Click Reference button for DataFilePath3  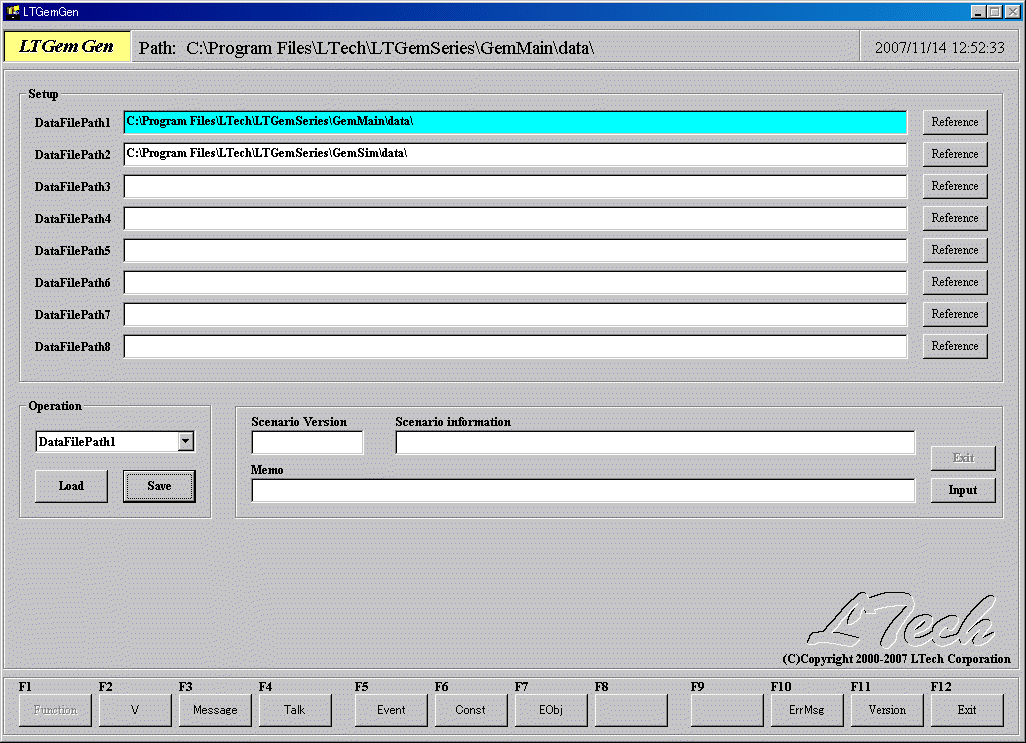[x=954, y=186]
